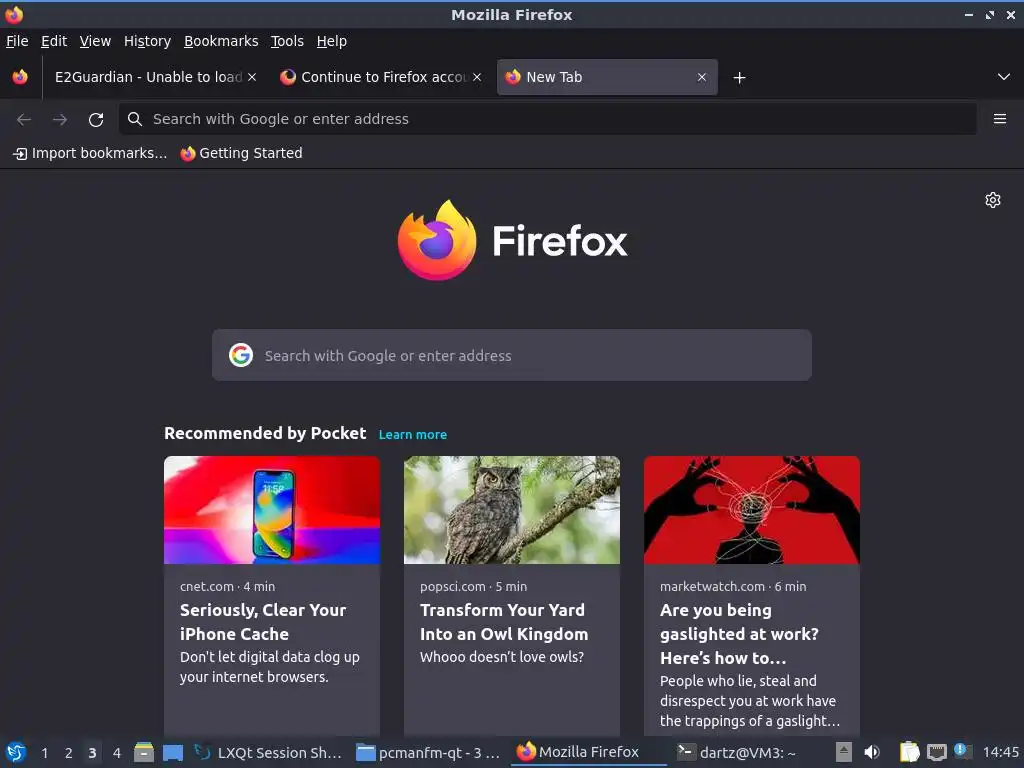The width and height of the screenshot is (1024, 768).
Task: Open a new tab with plus button
Action: tap(739, 78)
